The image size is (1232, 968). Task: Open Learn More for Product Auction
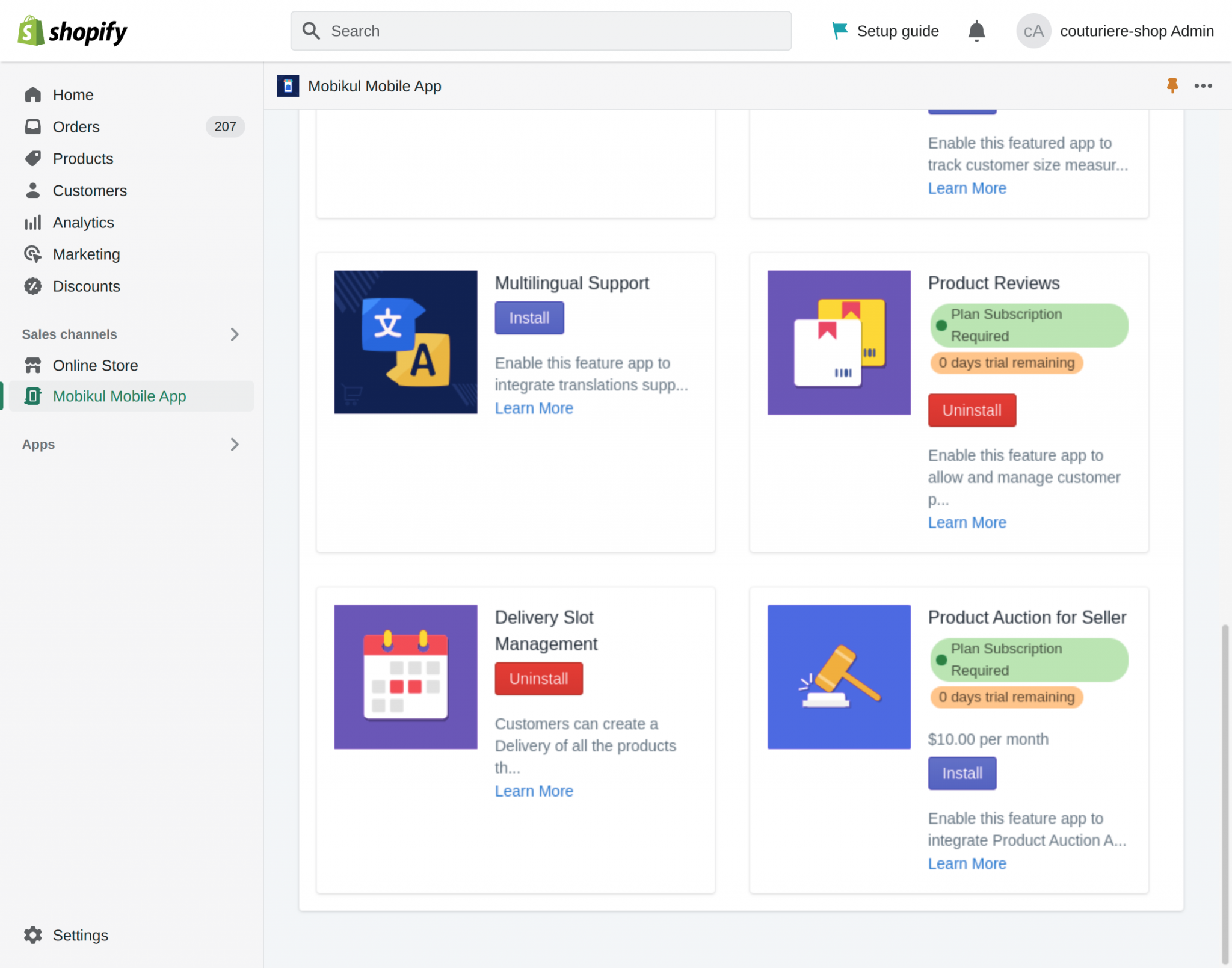pyautogui.click(x=967, y=863)
